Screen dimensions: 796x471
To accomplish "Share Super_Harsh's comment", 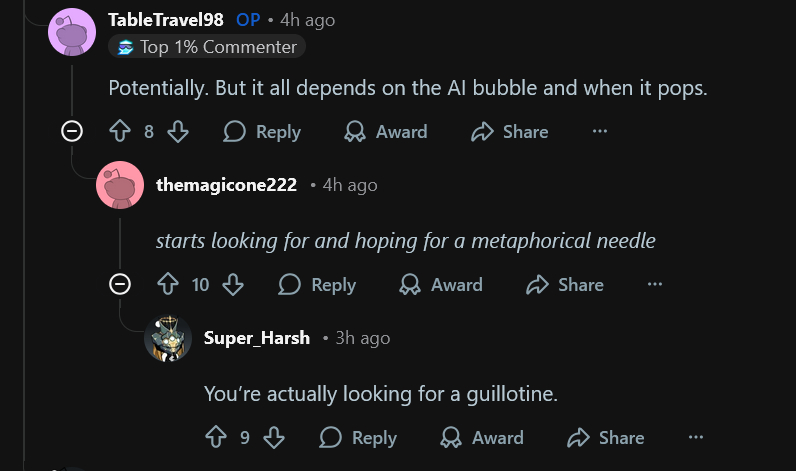I will [606, 438].
